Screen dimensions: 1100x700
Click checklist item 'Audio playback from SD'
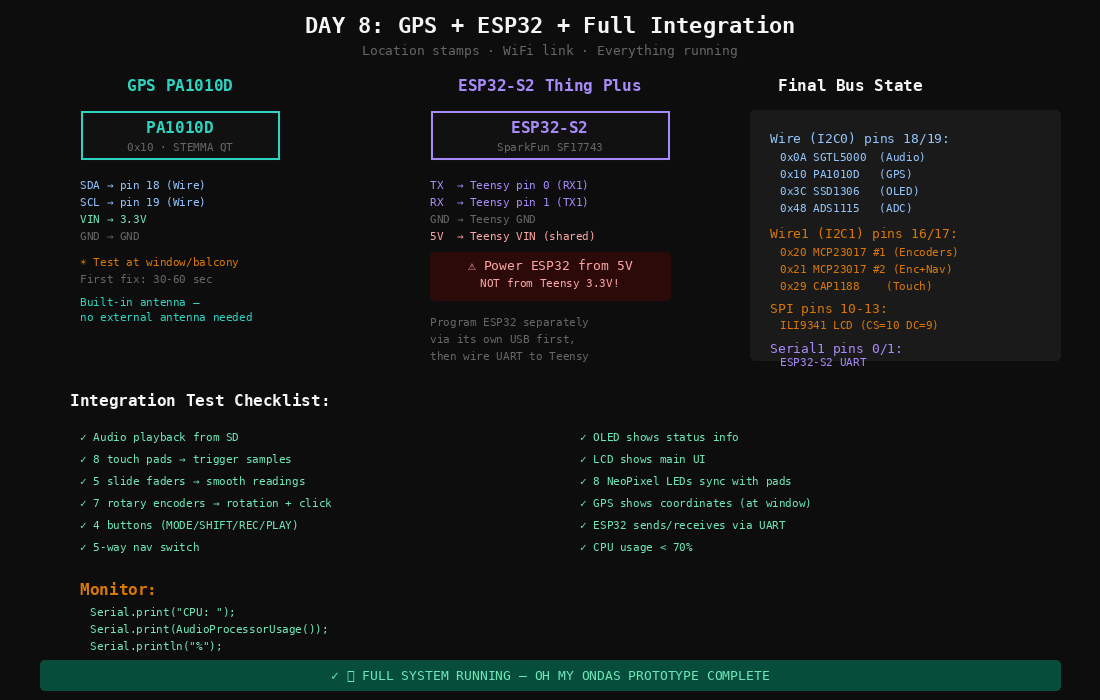click(x=159, y=437)
